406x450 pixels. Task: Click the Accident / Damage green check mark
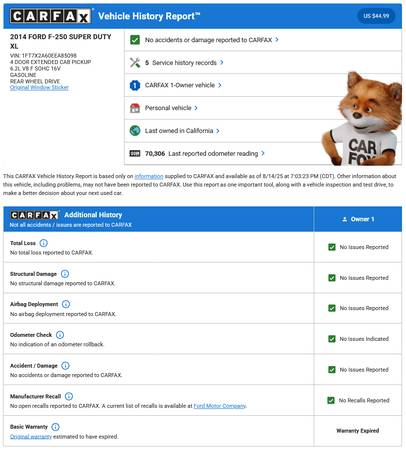(x=332, y=370)
